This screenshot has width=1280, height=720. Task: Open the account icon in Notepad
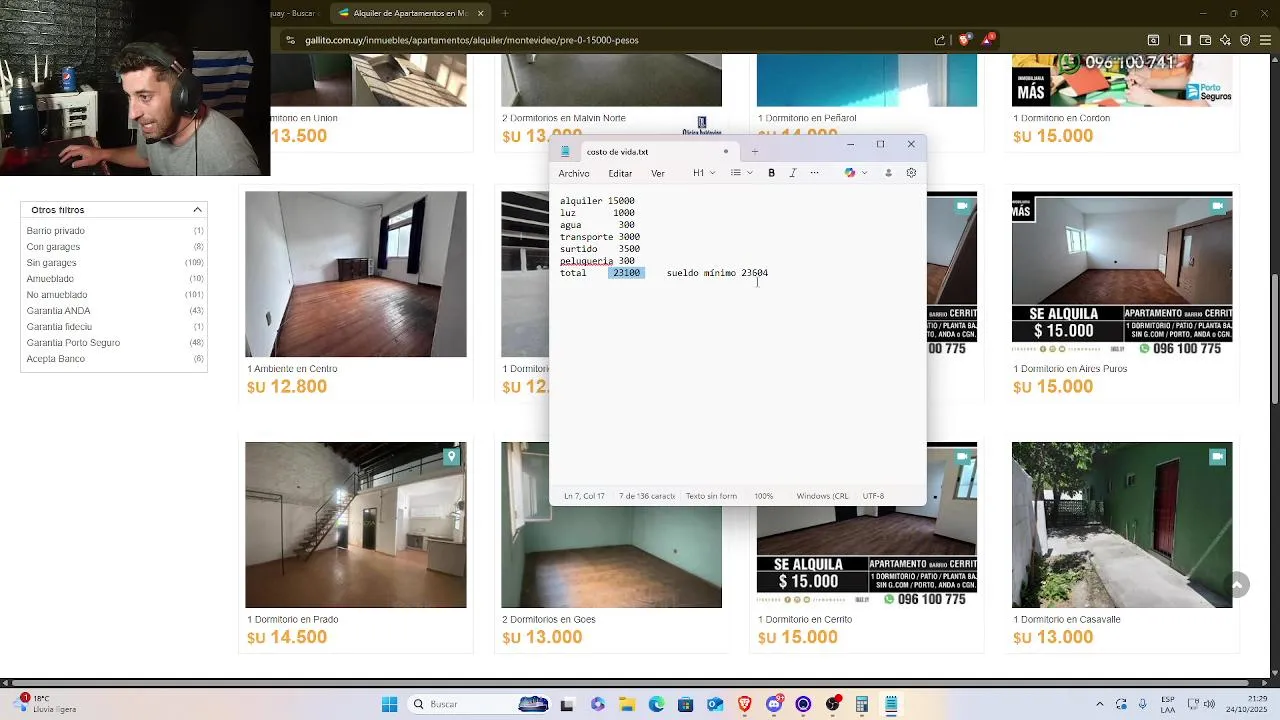click(x=888, y=173)
